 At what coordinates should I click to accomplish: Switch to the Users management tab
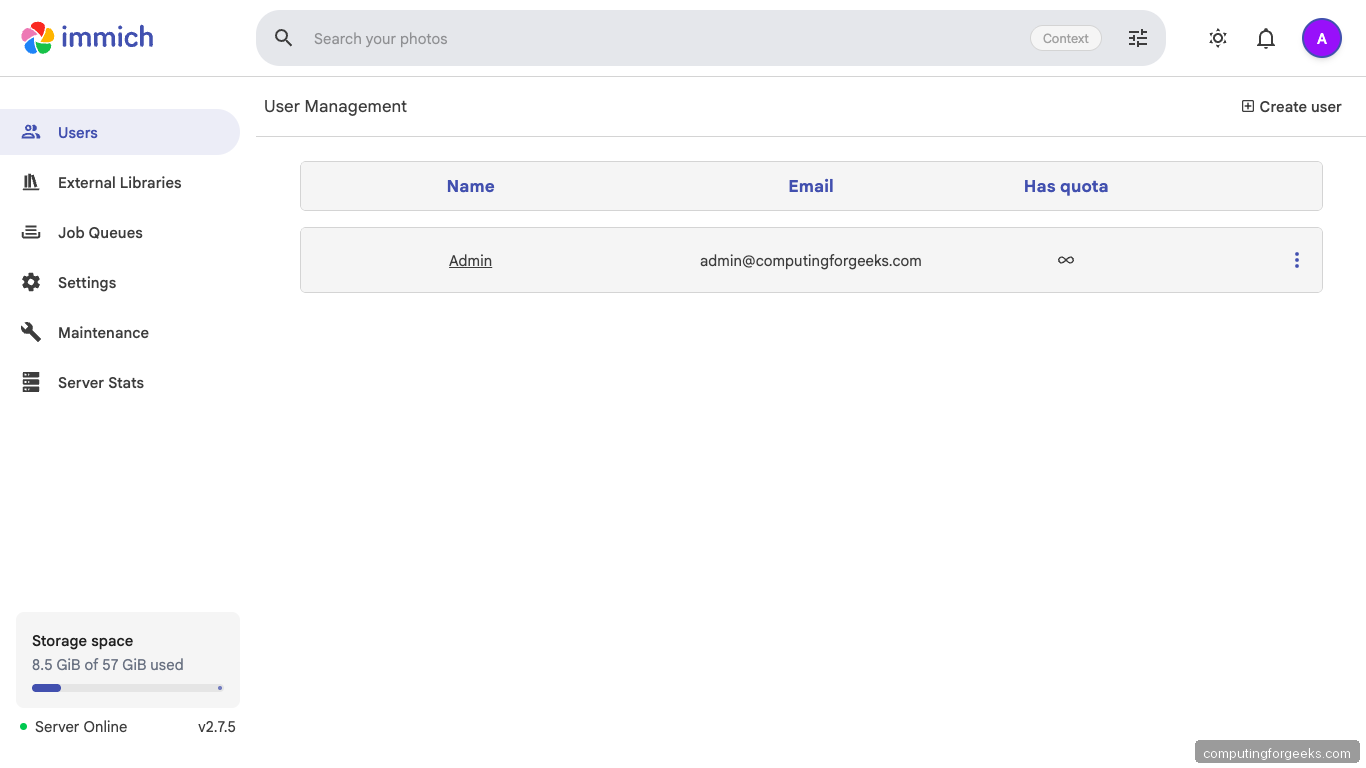coord(77,131)
